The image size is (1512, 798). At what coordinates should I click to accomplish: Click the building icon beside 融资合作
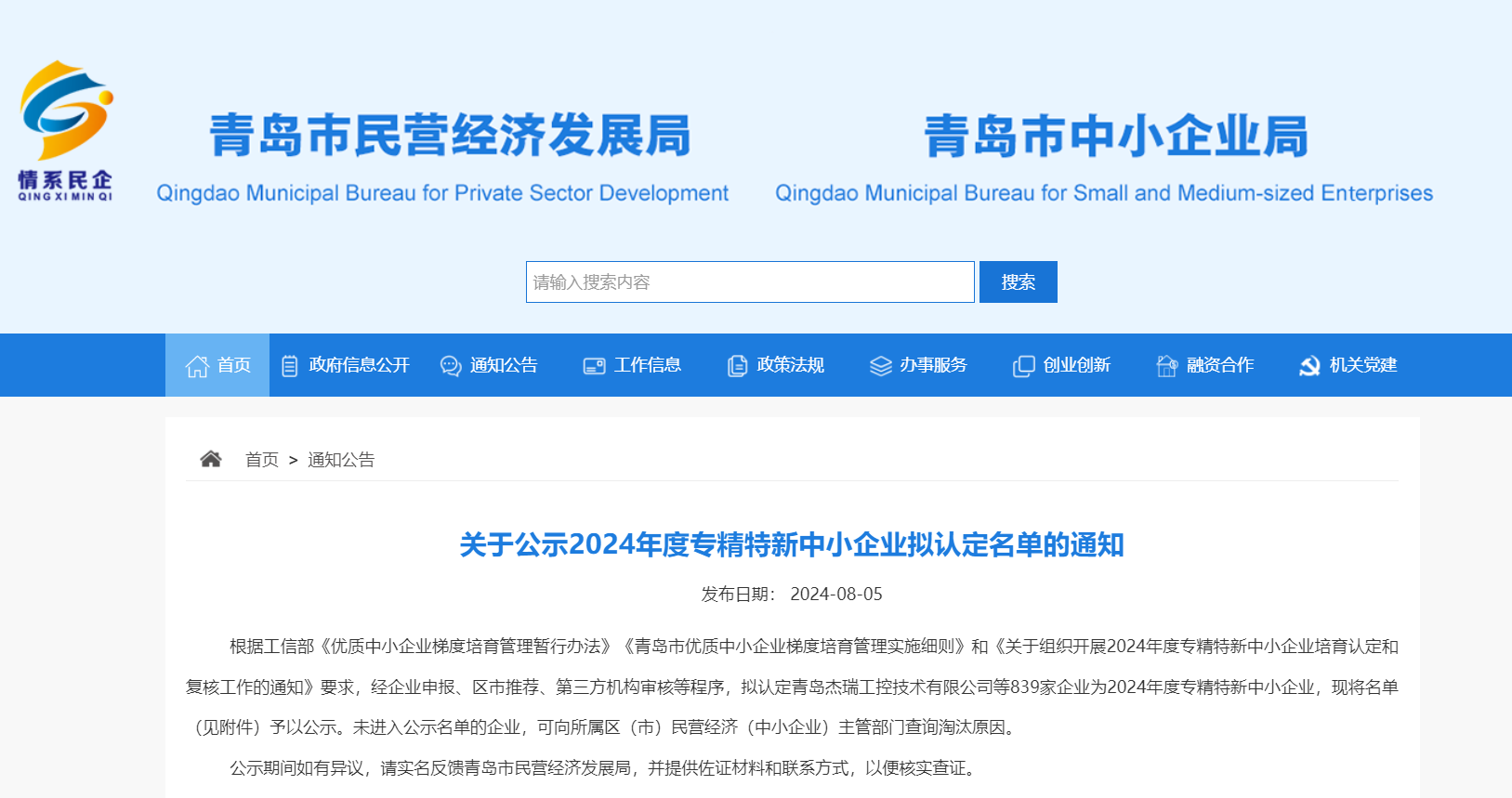pyautogui.click(x=1166, y=366)
